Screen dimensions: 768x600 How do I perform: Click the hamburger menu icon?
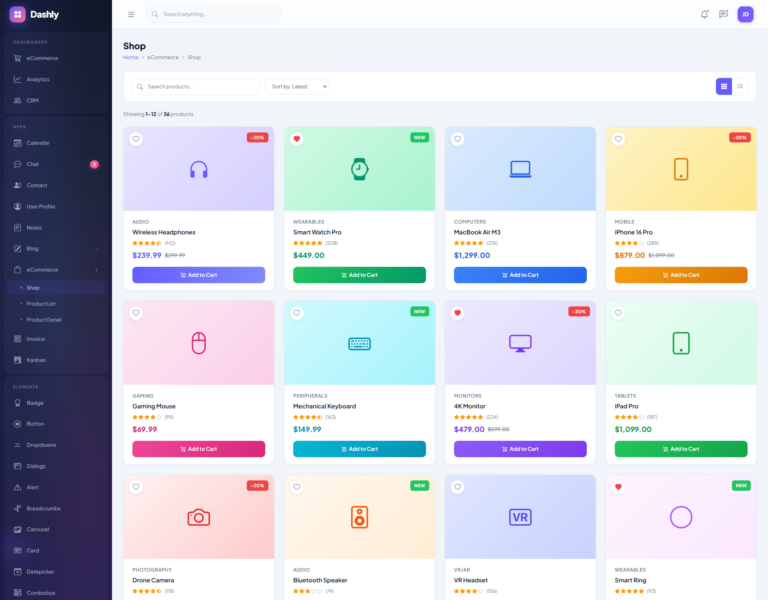point(131,14)
